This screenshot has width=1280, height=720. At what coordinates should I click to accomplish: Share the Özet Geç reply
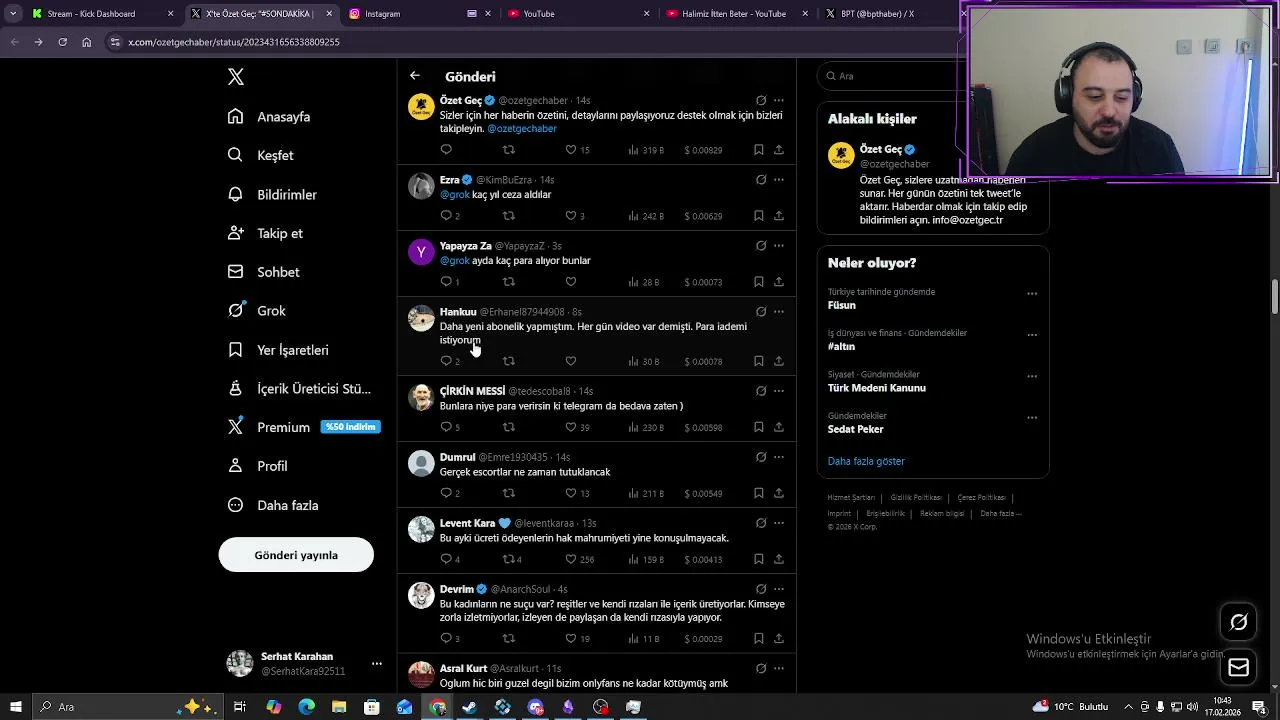pos(779,150)
